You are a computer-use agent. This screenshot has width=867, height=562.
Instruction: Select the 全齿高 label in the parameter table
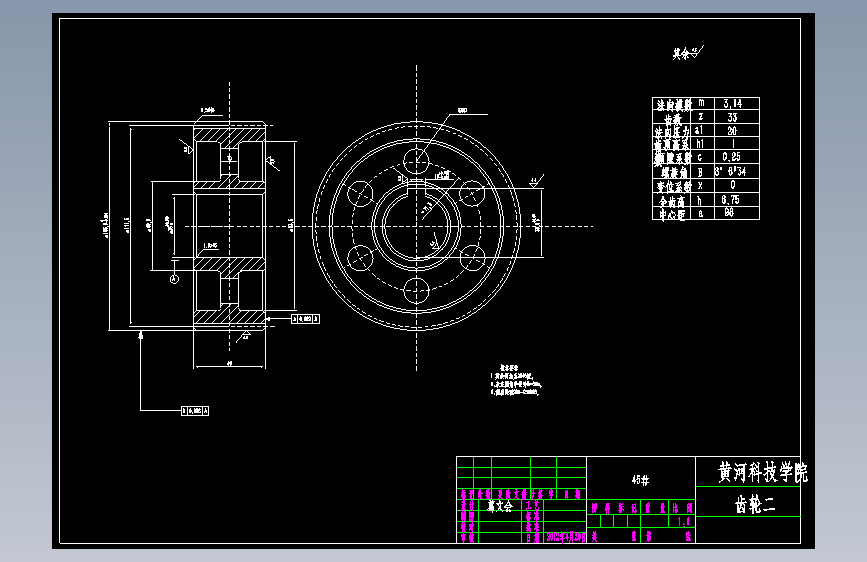coord(672,201)
